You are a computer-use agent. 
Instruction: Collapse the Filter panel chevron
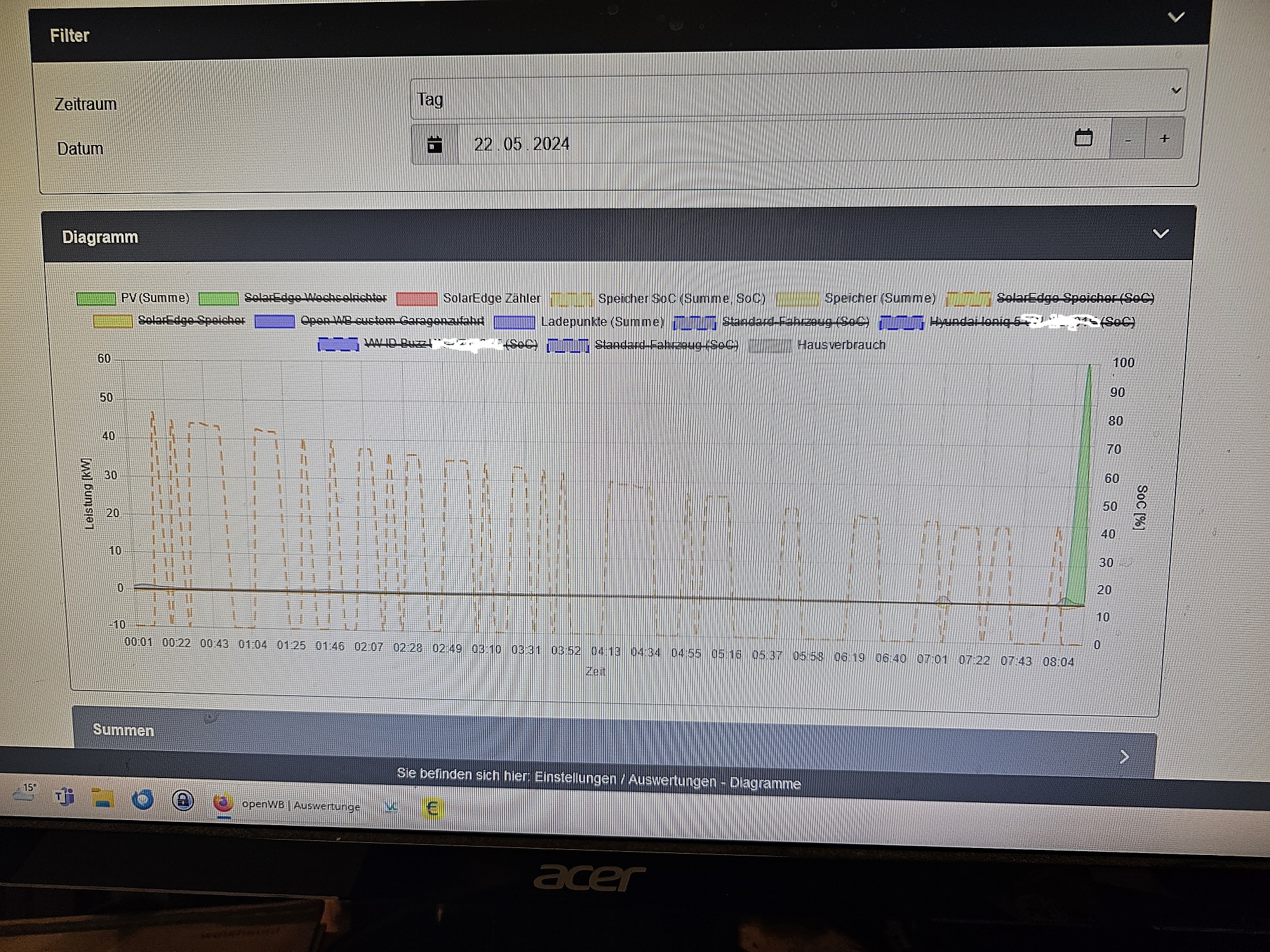tap(1176, 17)
